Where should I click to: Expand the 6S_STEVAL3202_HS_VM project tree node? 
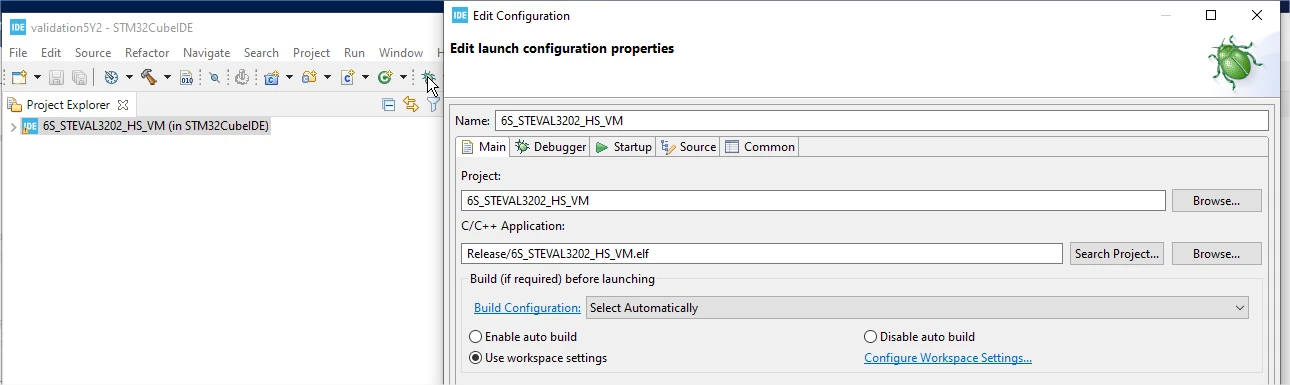coord(12,127)
